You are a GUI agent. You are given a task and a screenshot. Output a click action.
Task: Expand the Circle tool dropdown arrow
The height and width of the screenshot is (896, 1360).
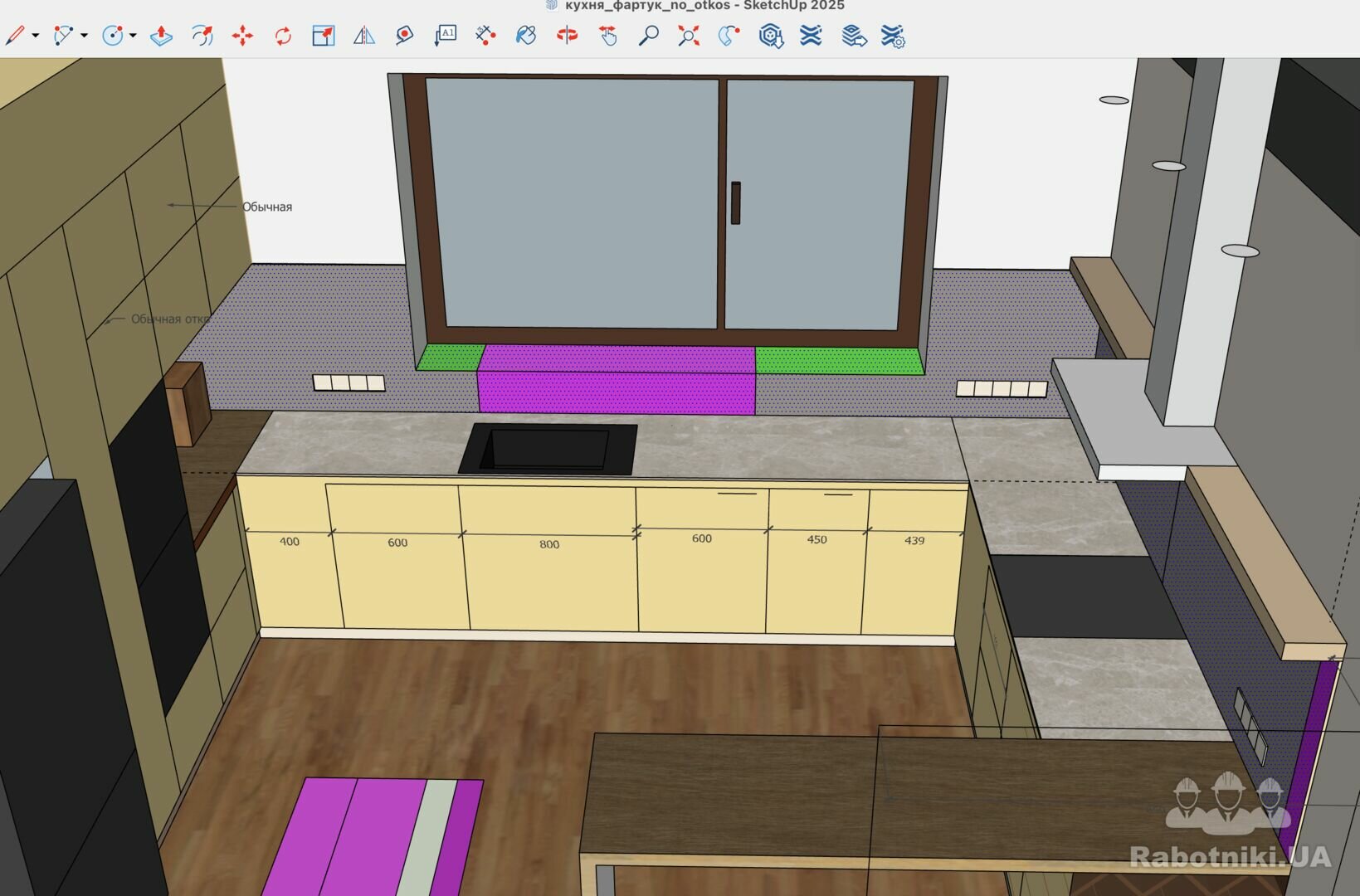(133, 36)
